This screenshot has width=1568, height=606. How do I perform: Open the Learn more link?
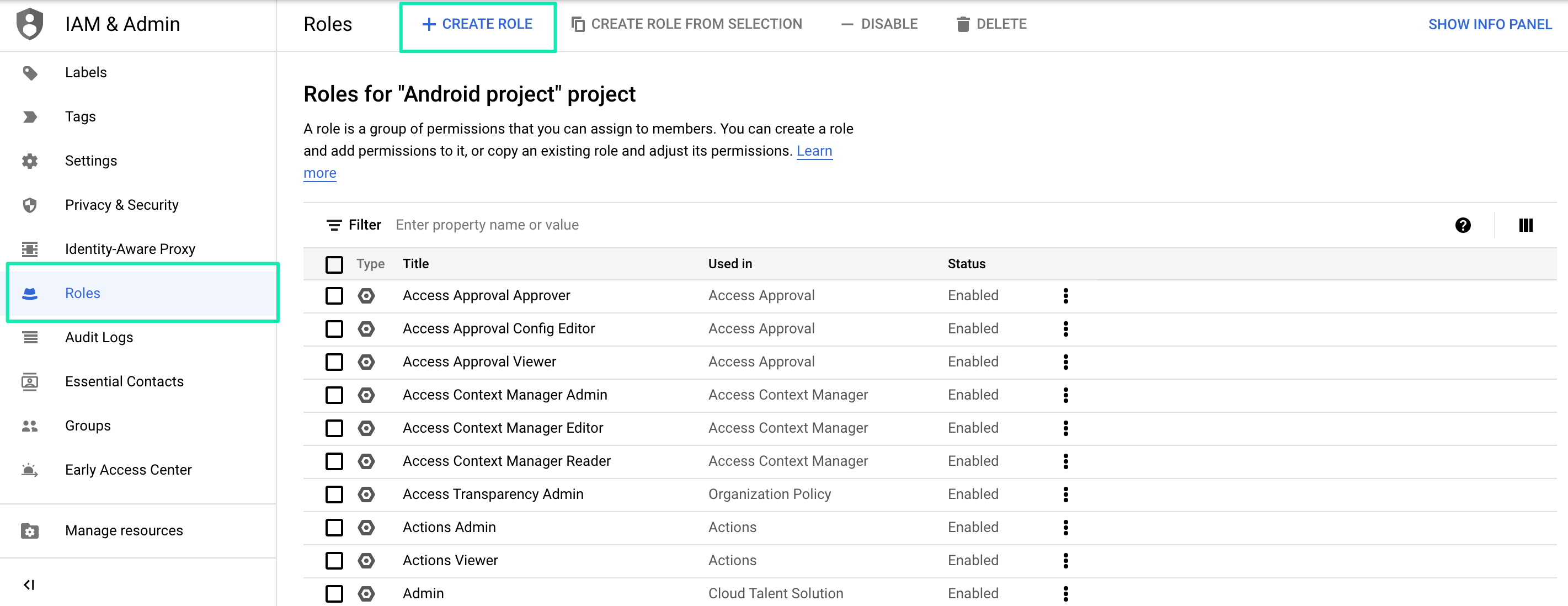click(x=814, y=151)
